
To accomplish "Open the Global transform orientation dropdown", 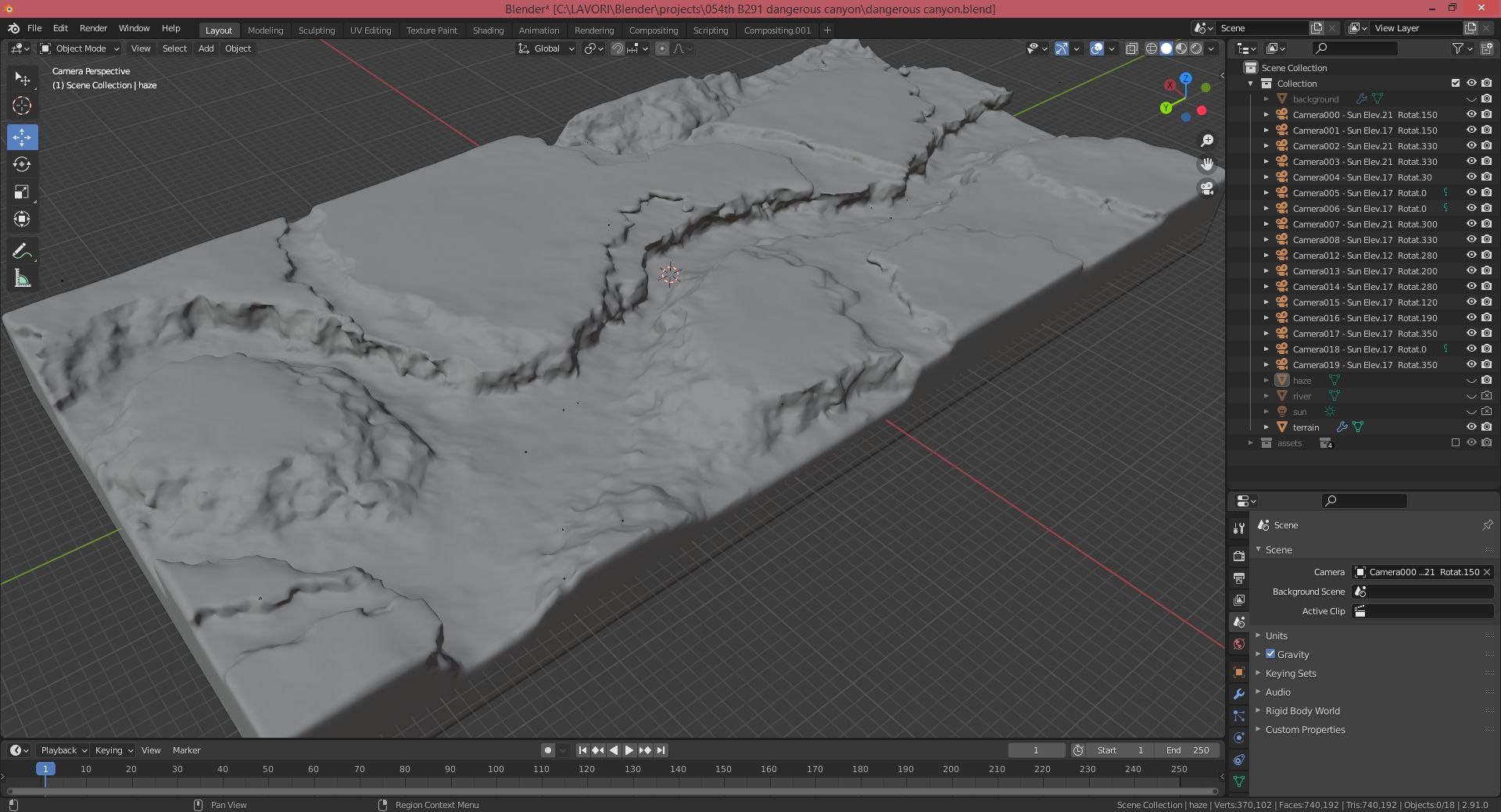I will (546, 48).
